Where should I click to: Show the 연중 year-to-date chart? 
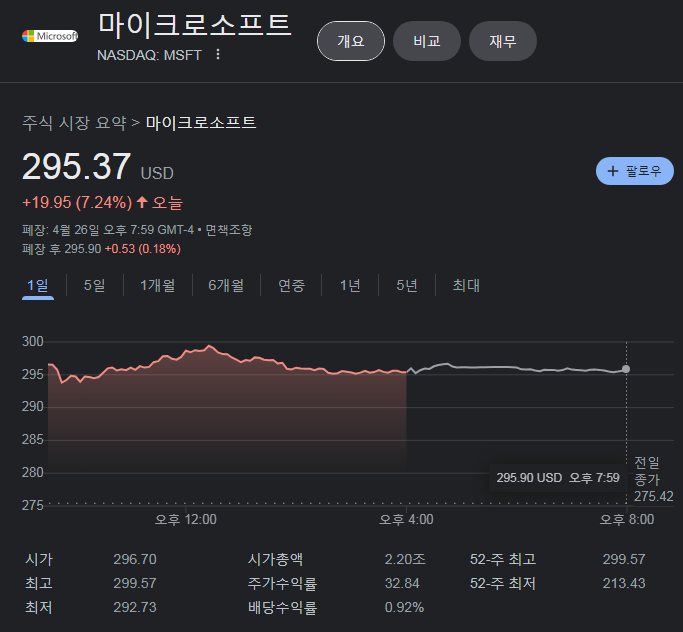(x=291, y=286)
